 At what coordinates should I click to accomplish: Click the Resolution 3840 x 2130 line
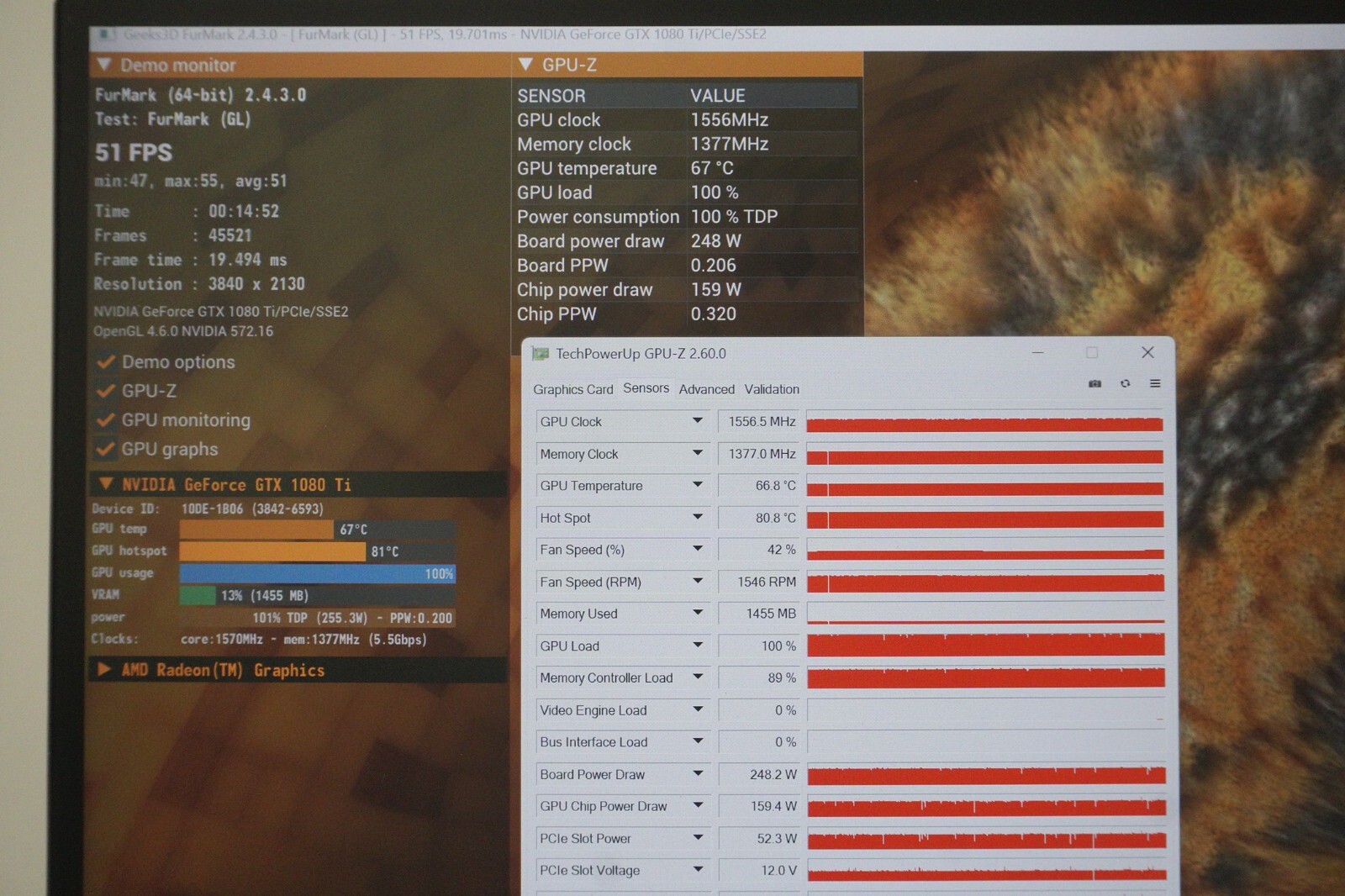(199, 284)
